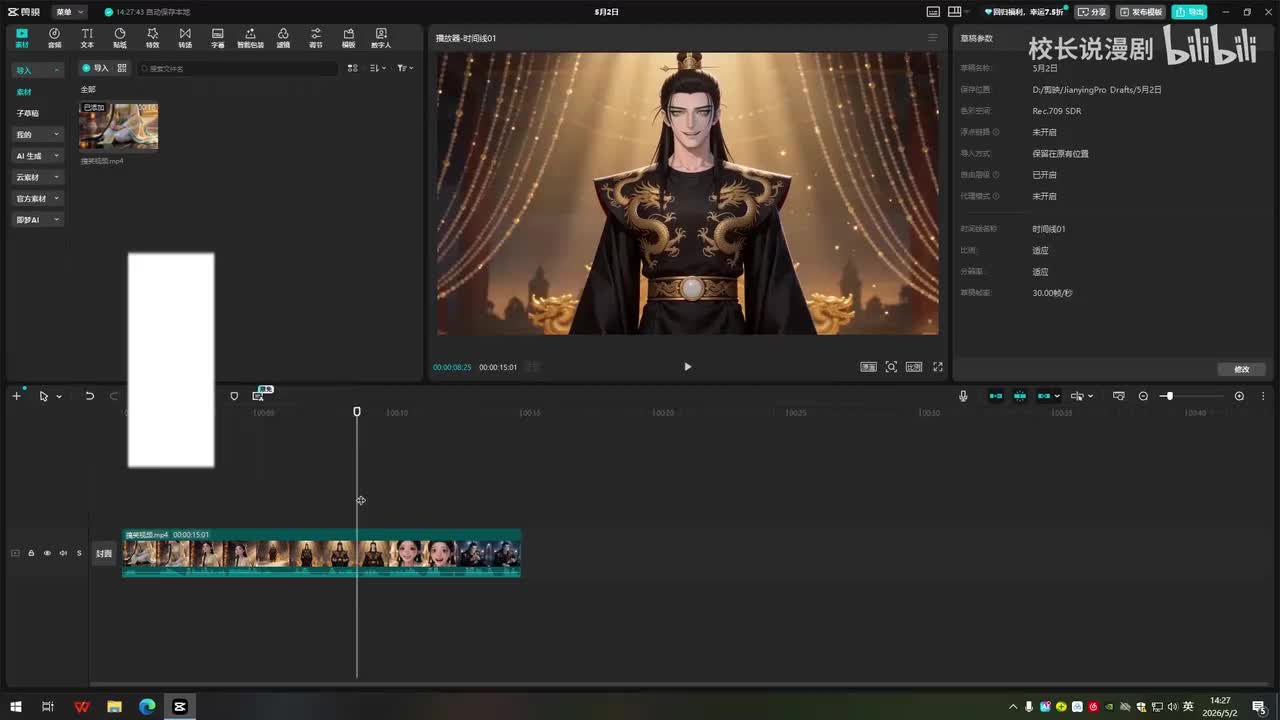Click the 封面 cover button
The height and width of the screenshot is (720, 1280).
pyautogui.click(x=104, y=553)
